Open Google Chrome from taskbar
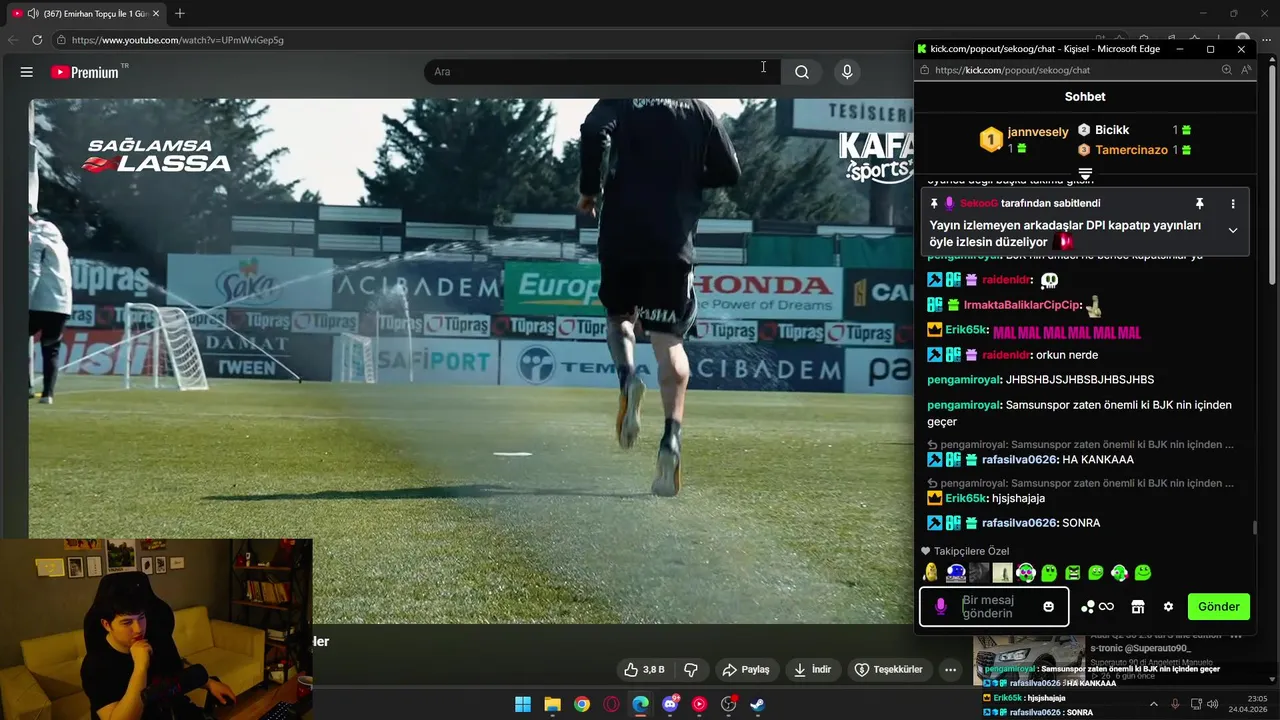This screenshot has height=720, width=1280. (x=582, y=704)
